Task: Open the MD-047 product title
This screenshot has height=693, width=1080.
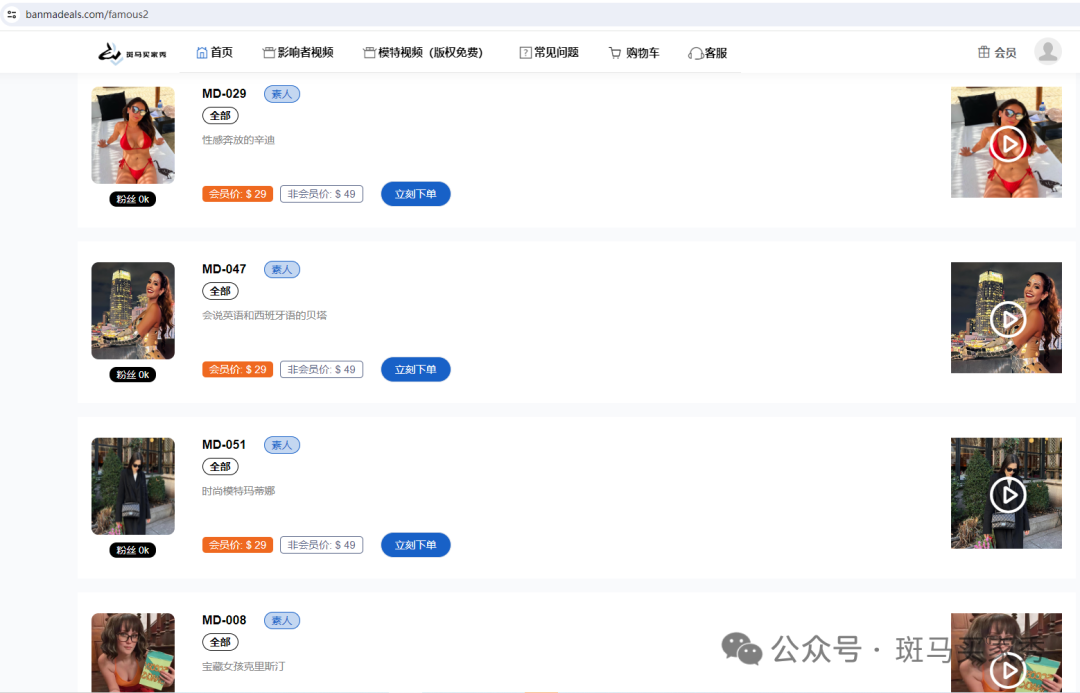Action: (222, 268)
